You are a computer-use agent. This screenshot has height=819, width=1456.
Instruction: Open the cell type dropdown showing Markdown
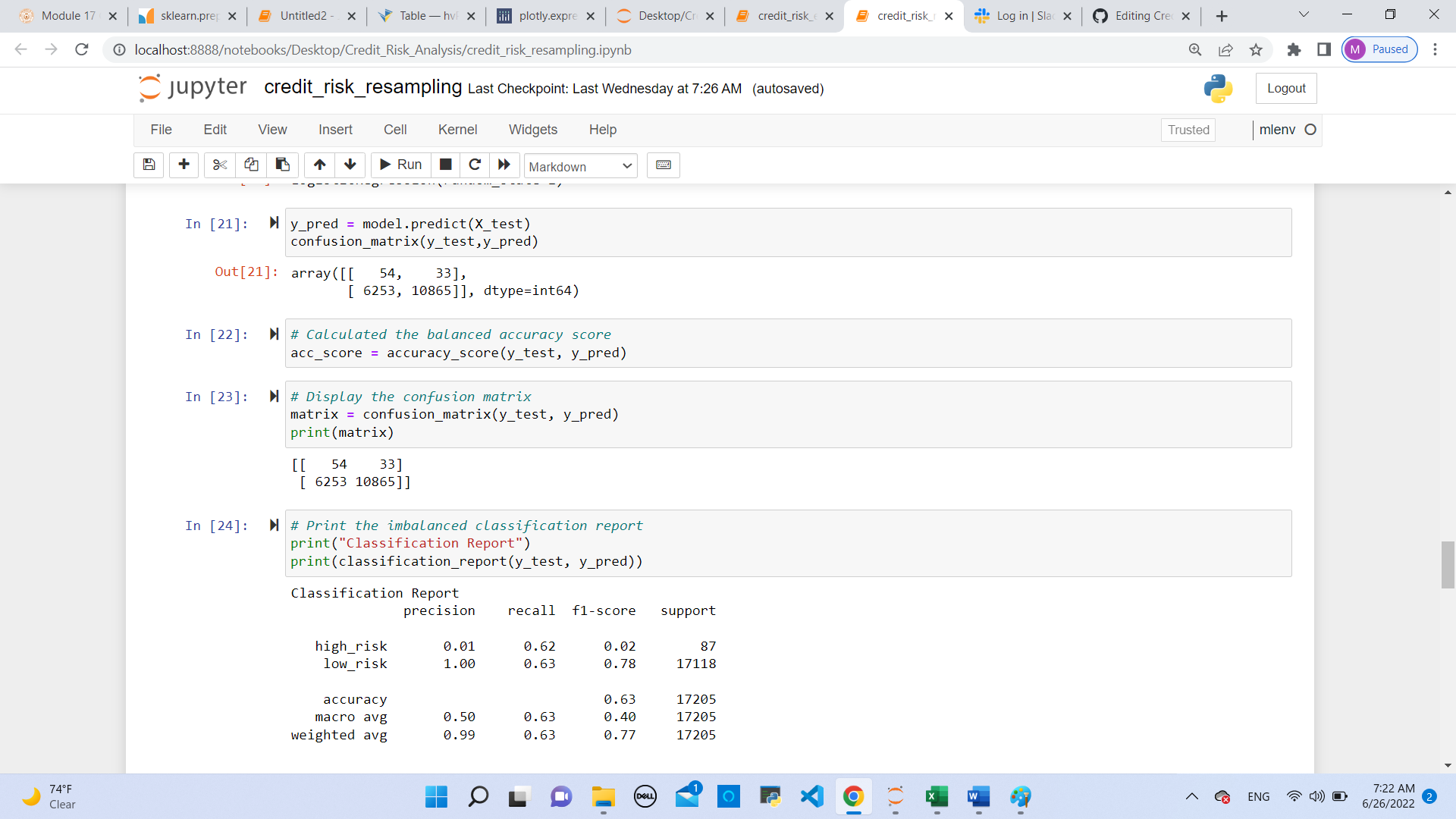(x=579, y=166)
